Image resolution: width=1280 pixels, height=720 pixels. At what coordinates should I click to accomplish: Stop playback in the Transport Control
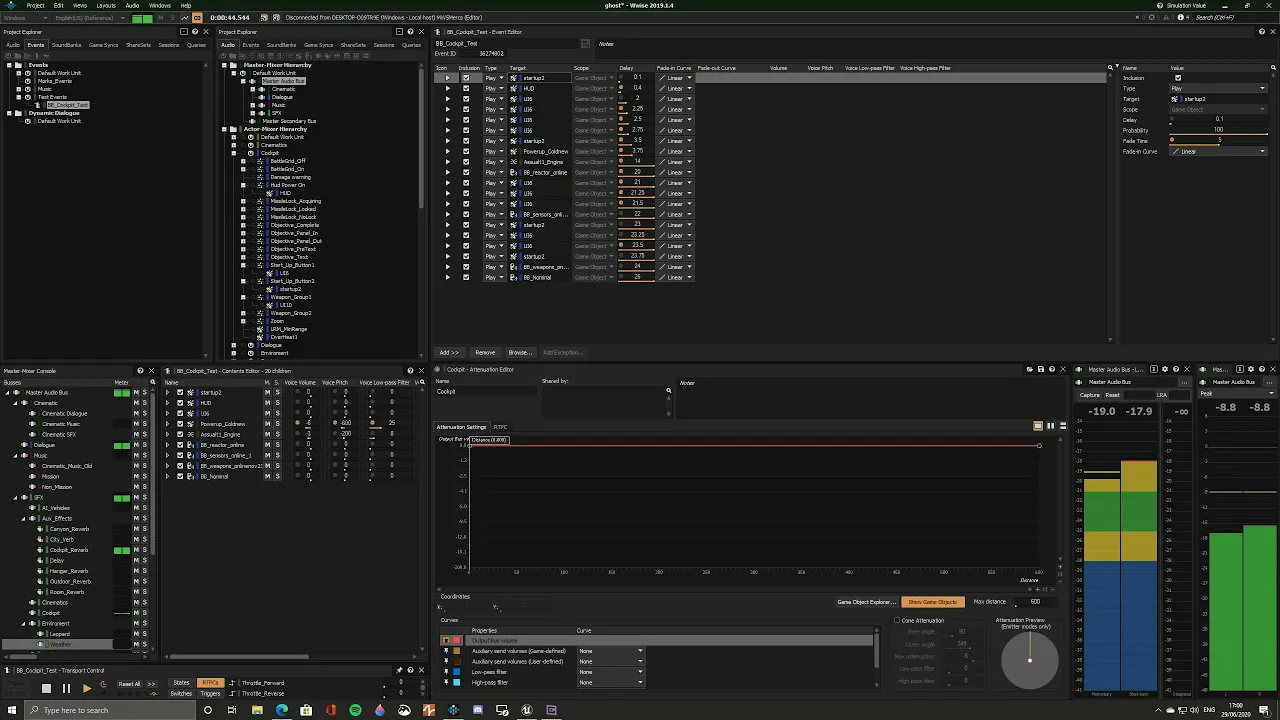[x=46, y=688]
